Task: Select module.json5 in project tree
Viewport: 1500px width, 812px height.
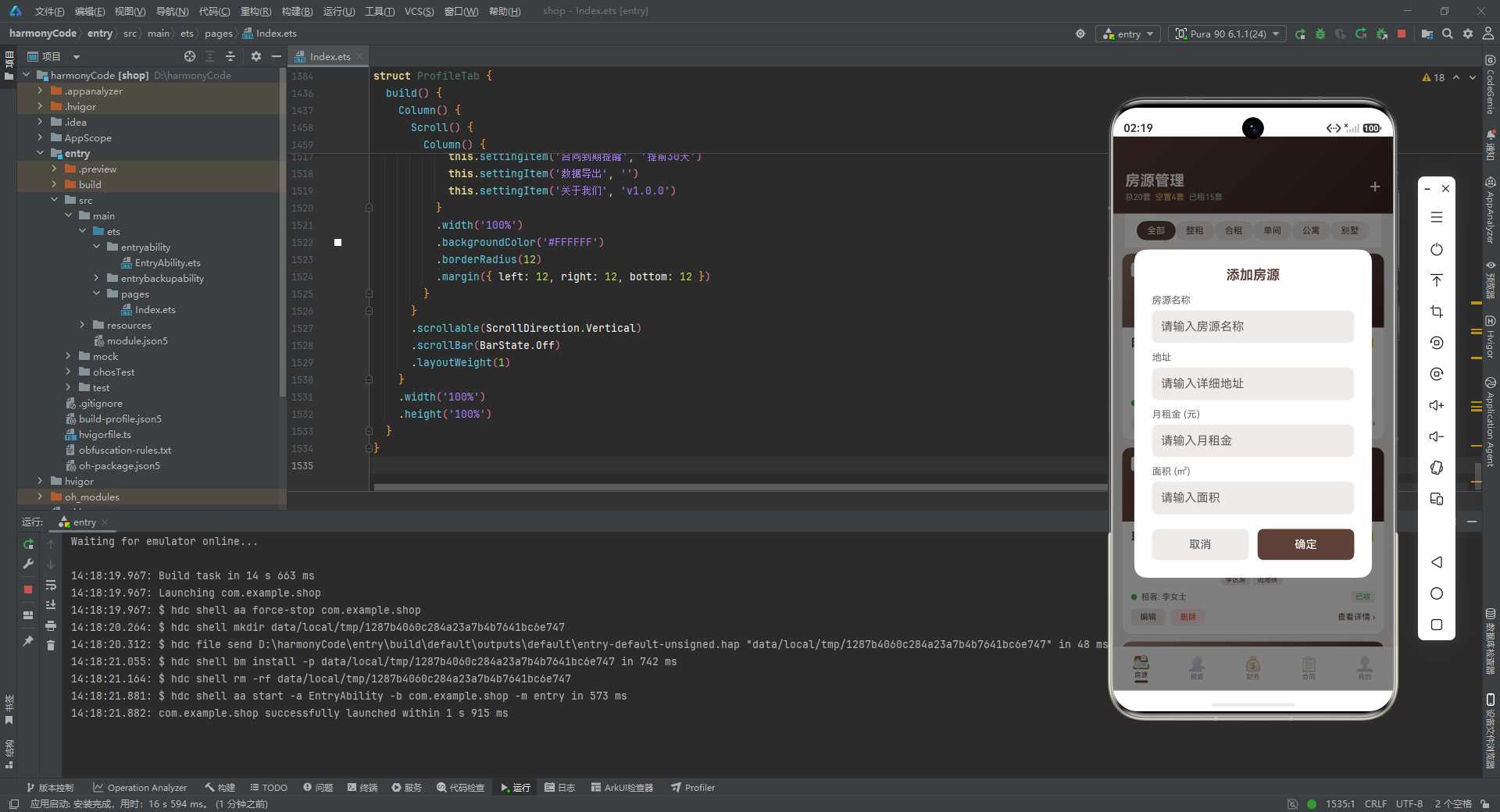Action: (130, 340)
